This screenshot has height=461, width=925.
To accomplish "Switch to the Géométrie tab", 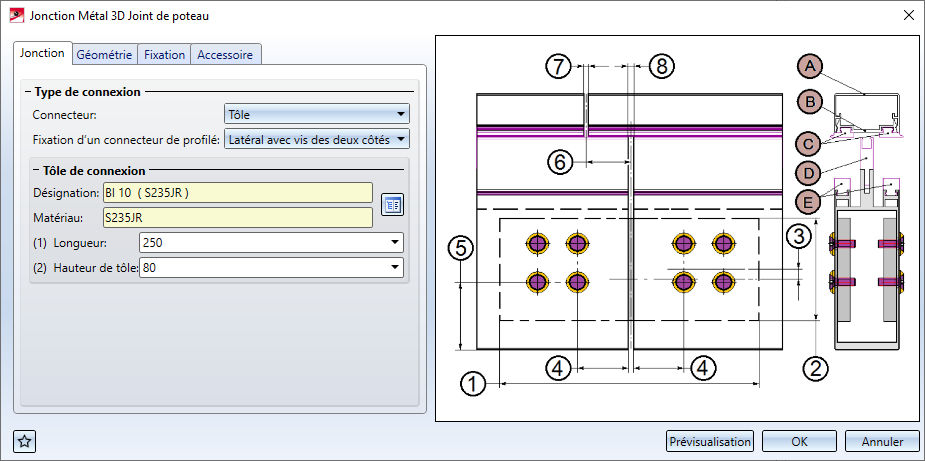I will pos(104,55).
